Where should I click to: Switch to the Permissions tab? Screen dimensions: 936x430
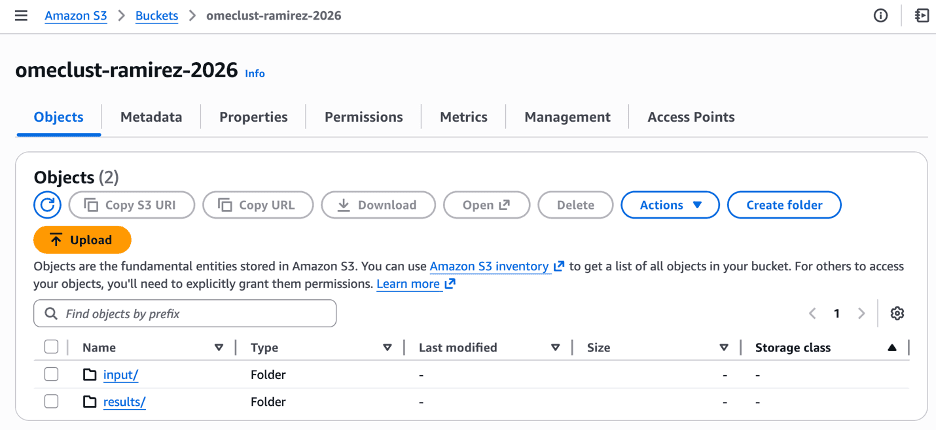363,117
